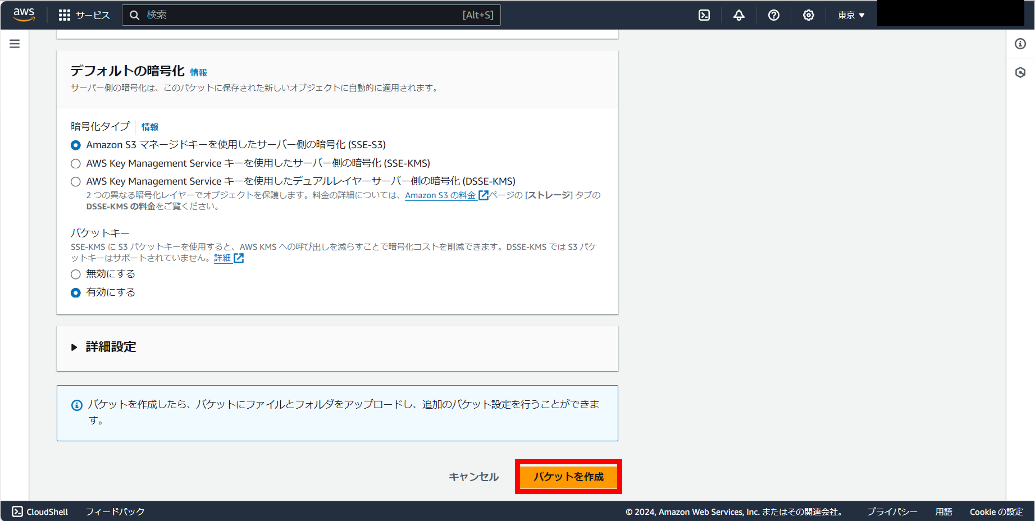The image size is (1035, 521).
Task: Open the 東京 region dropdown
Action: (x=851, y=15)
